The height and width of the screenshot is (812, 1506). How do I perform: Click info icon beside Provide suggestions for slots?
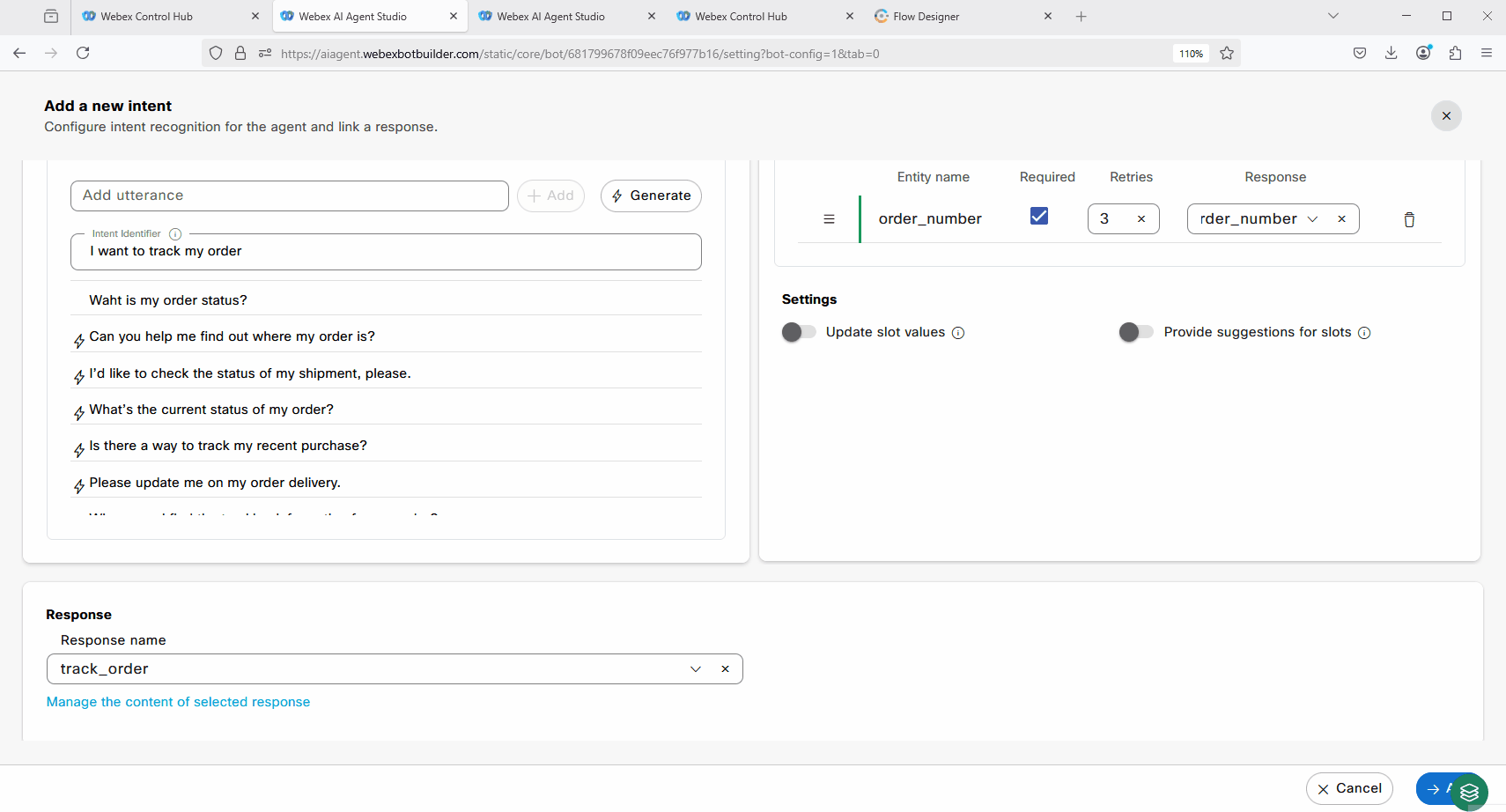[1364, 333]
